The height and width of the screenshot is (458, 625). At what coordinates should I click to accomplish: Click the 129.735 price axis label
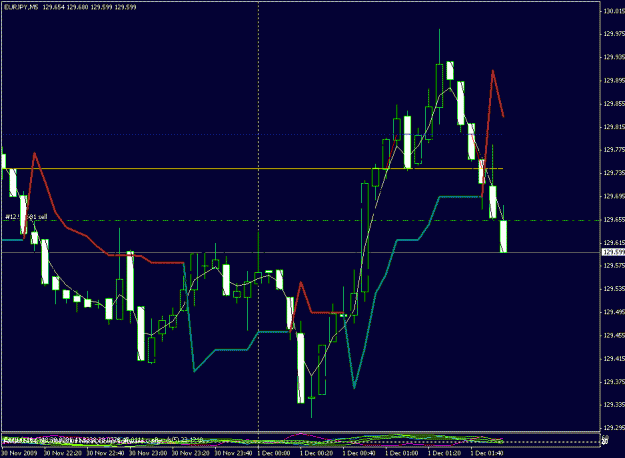[614, 173]
